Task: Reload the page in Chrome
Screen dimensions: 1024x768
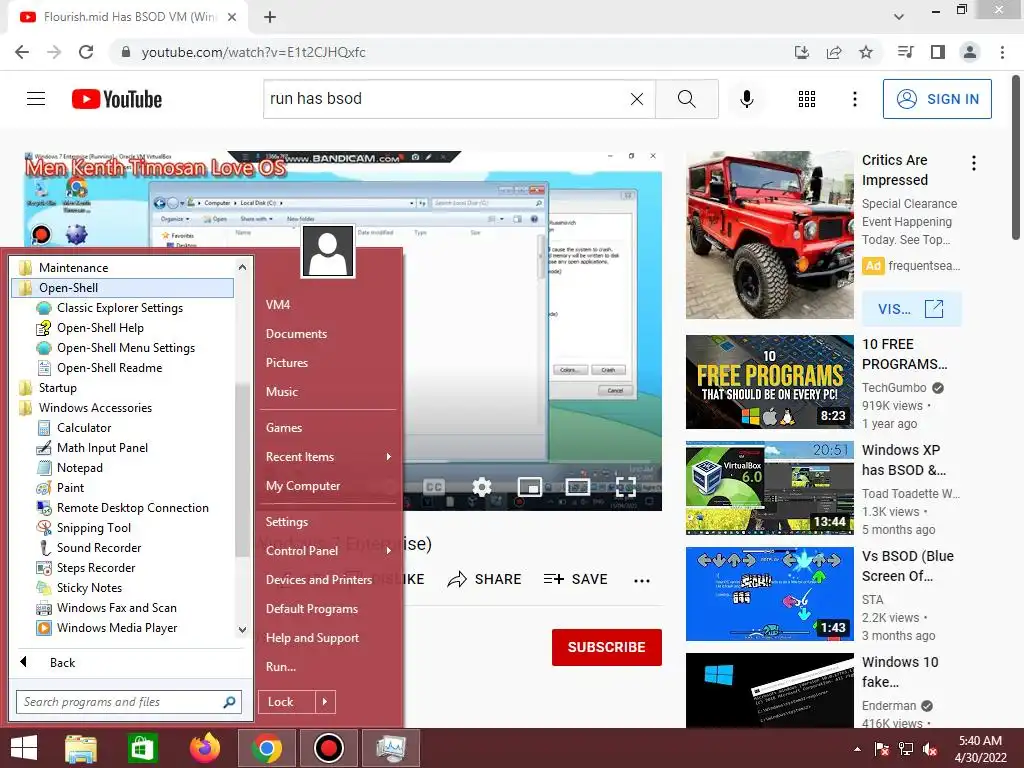Action: 86,52
